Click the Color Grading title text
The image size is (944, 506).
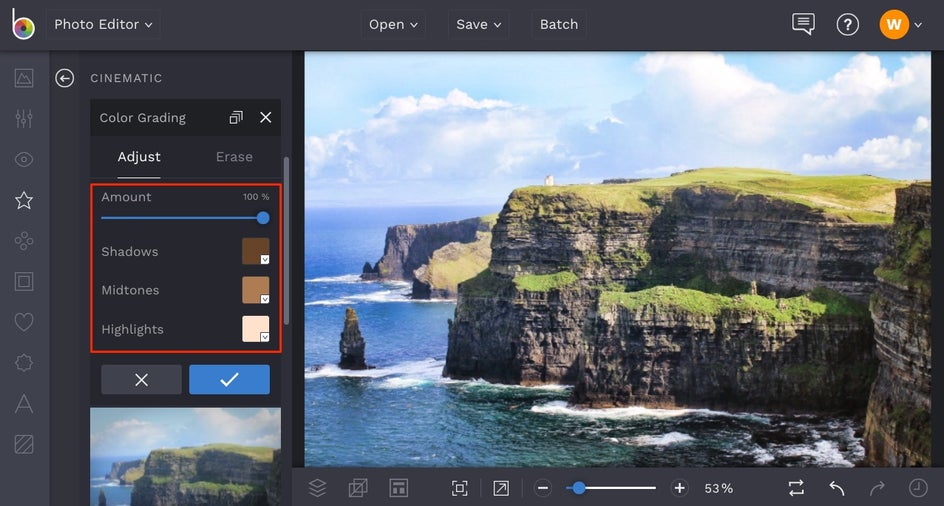(143, 118)
